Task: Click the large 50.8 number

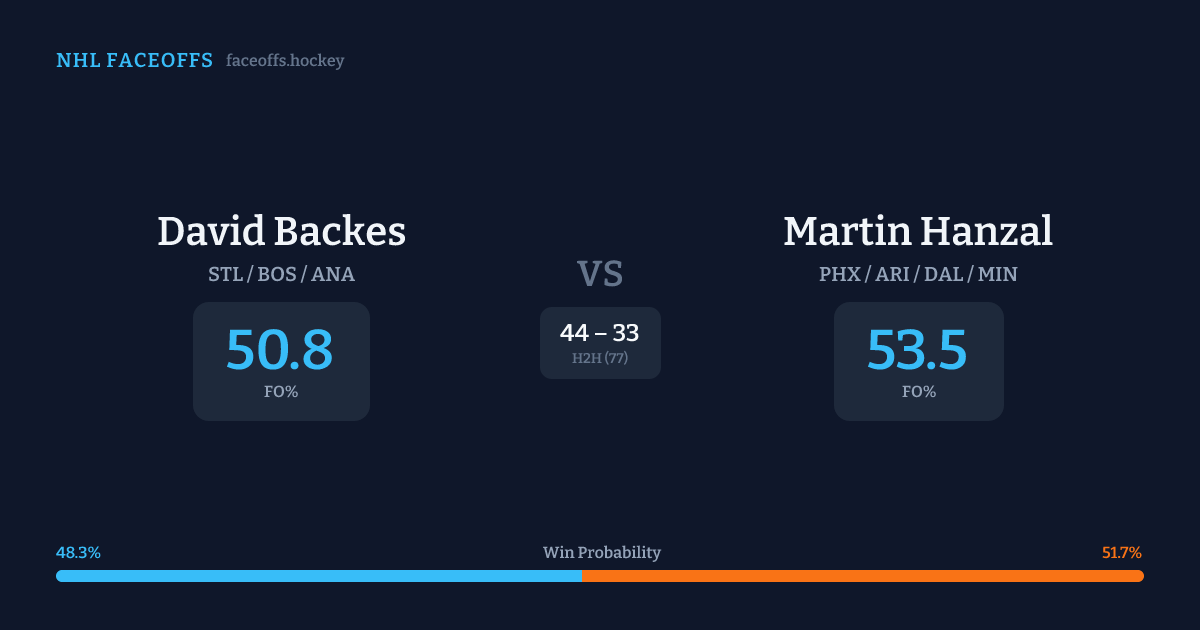Action: click(279, 350)
